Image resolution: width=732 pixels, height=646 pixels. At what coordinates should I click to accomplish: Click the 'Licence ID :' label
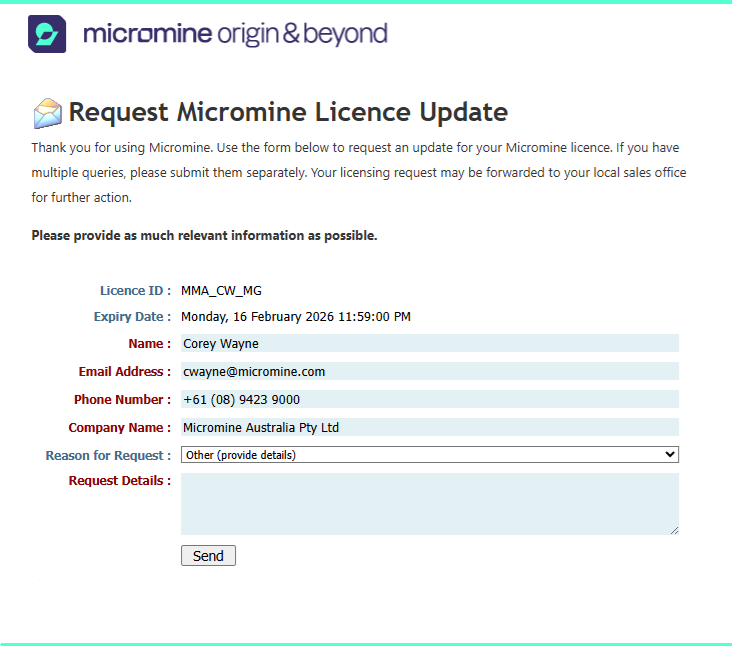(x=135, y=291)
